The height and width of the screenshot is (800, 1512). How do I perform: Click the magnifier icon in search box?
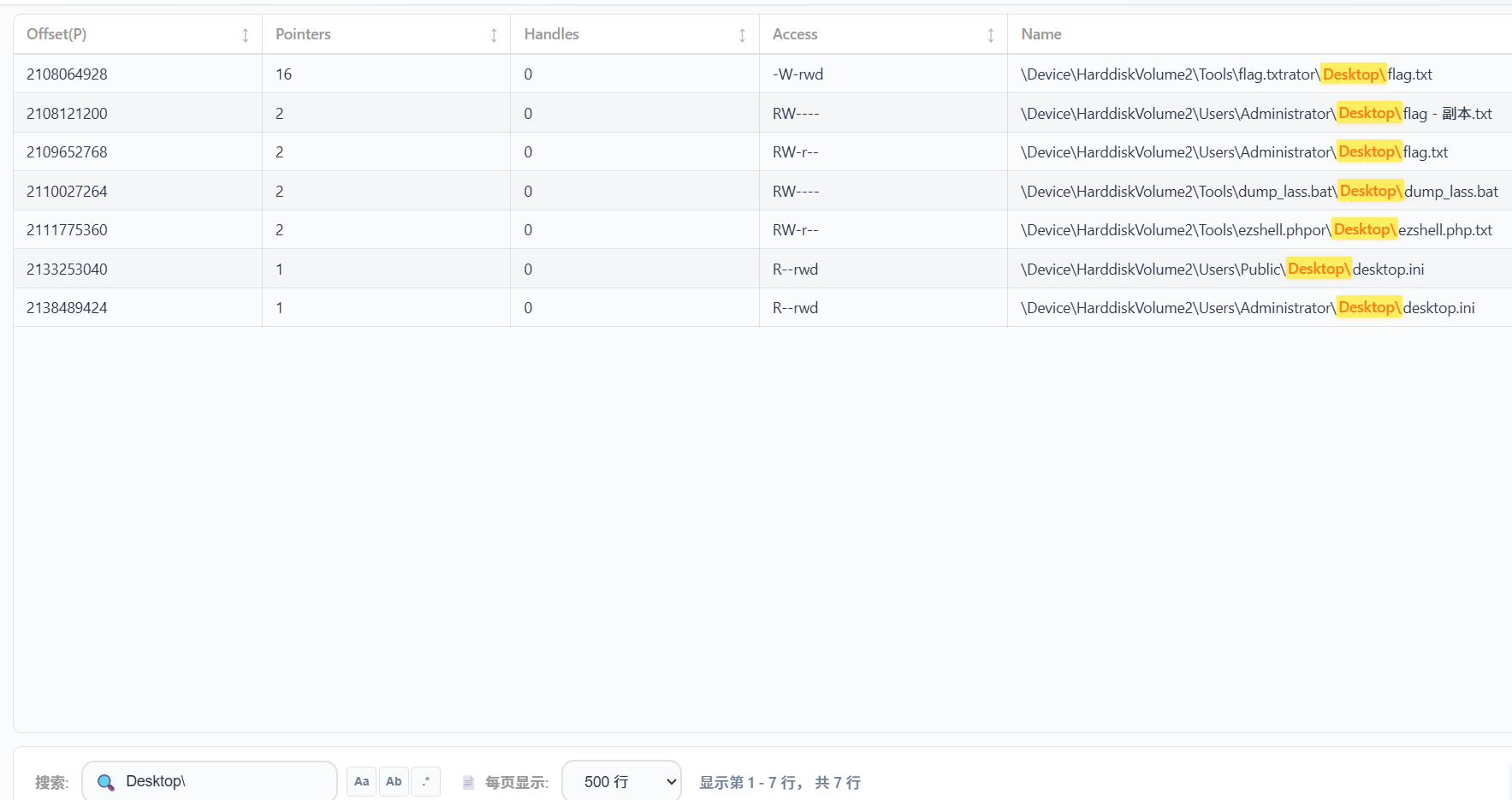106,782
